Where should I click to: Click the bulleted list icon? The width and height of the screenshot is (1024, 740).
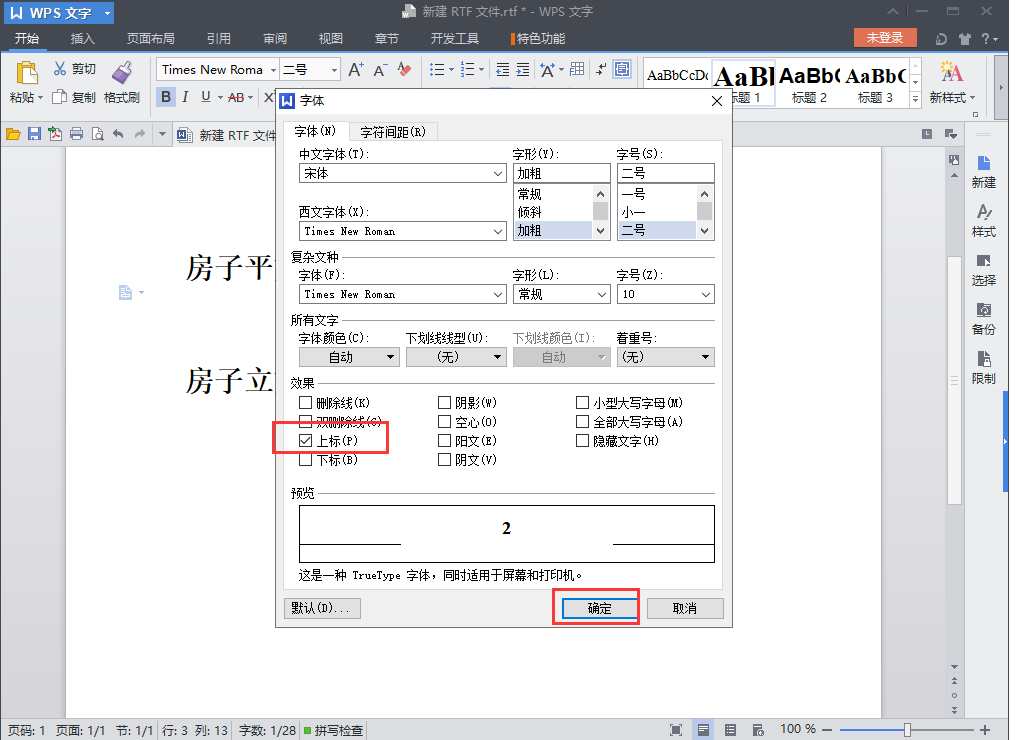[437, 69]
